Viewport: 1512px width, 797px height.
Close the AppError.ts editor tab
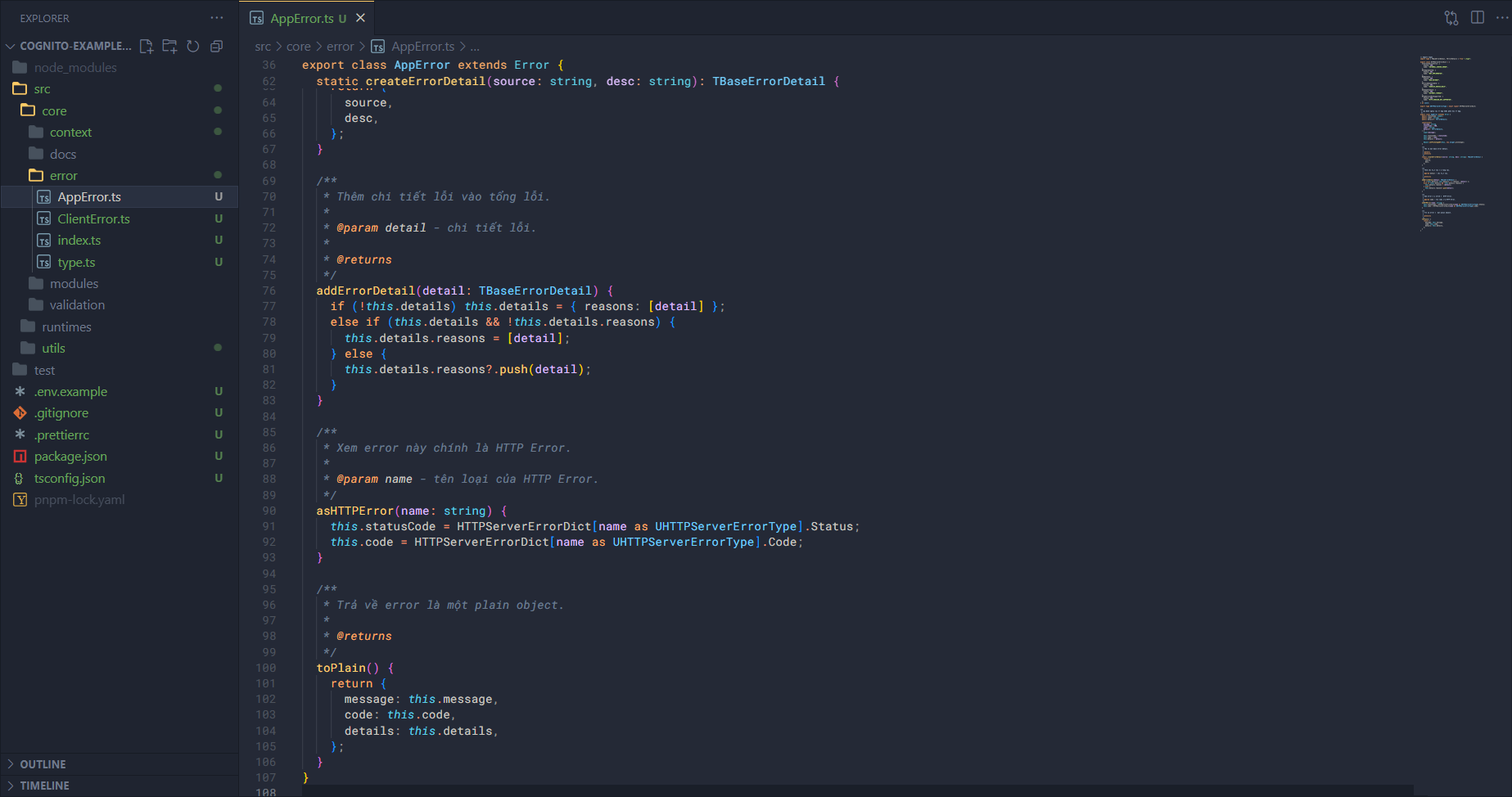360,18
